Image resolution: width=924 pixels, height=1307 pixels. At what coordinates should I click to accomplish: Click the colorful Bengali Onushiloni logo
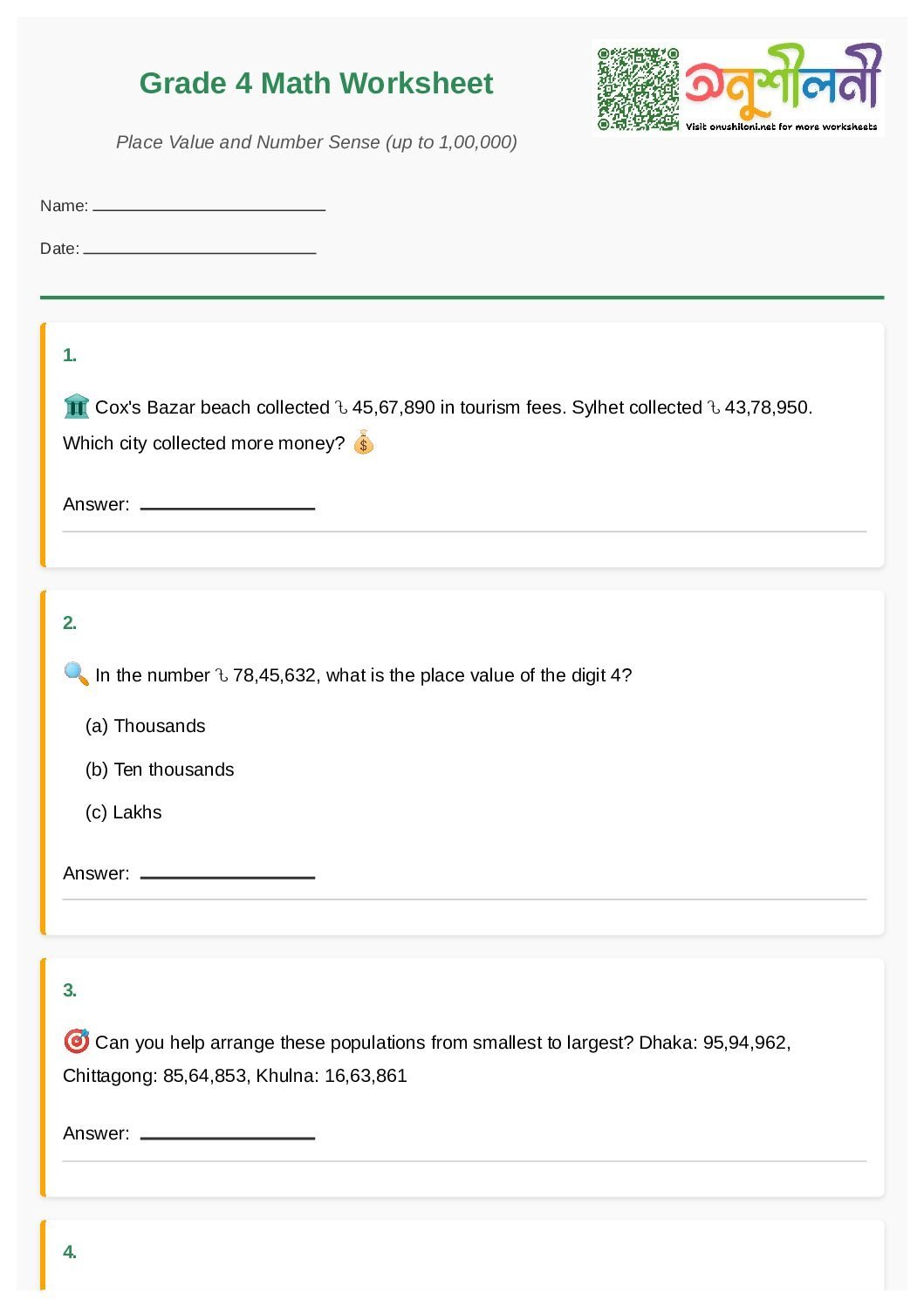[783, 81]
